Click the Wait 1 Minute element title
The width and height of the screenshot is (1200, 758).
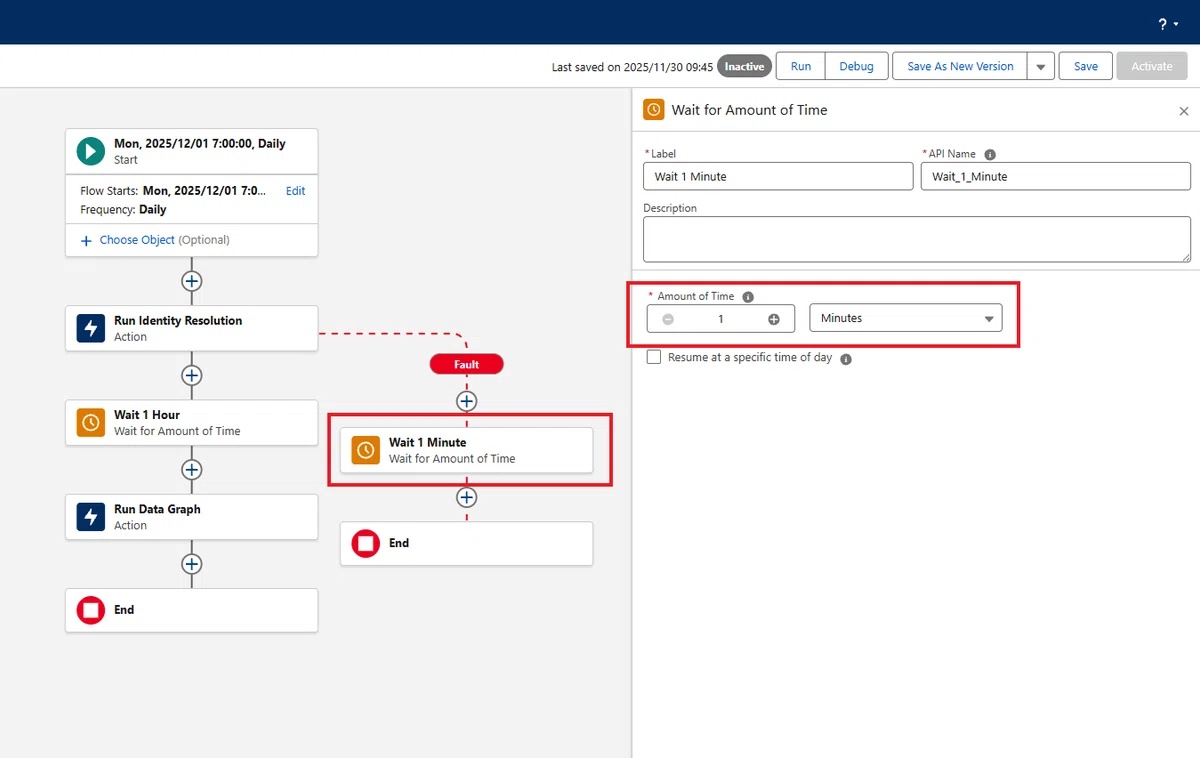click(x=428, y=442)
